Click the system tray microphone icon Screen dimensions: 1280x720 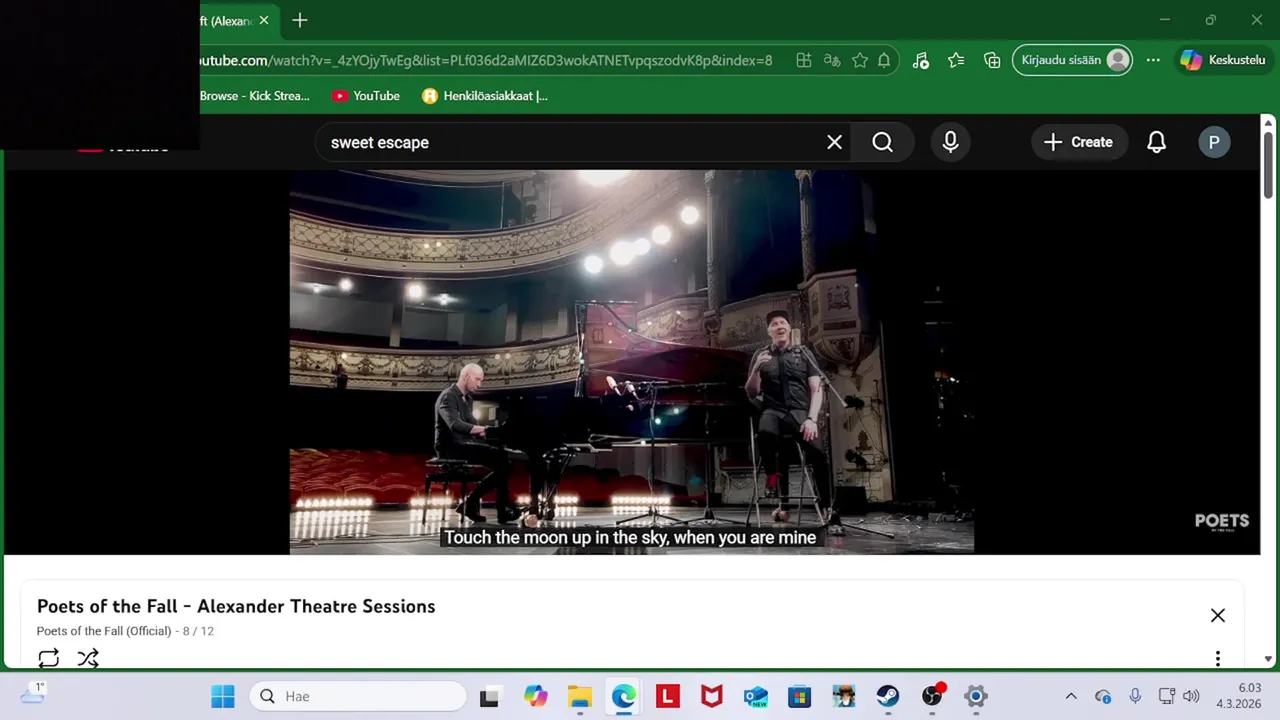click(1135, 696)
